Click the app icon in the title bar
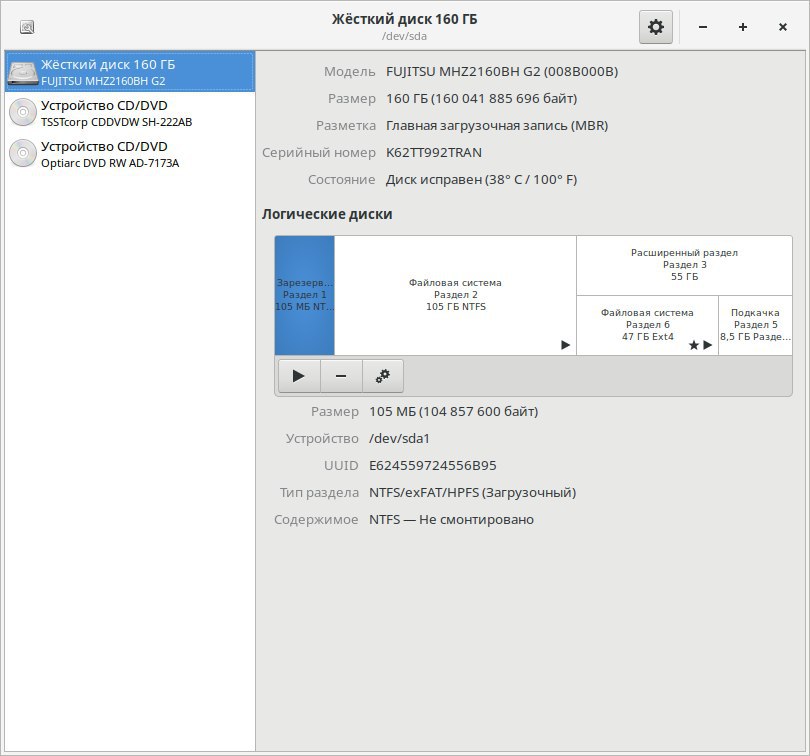This screenshot has width=810, height=756. pos(27,27)
